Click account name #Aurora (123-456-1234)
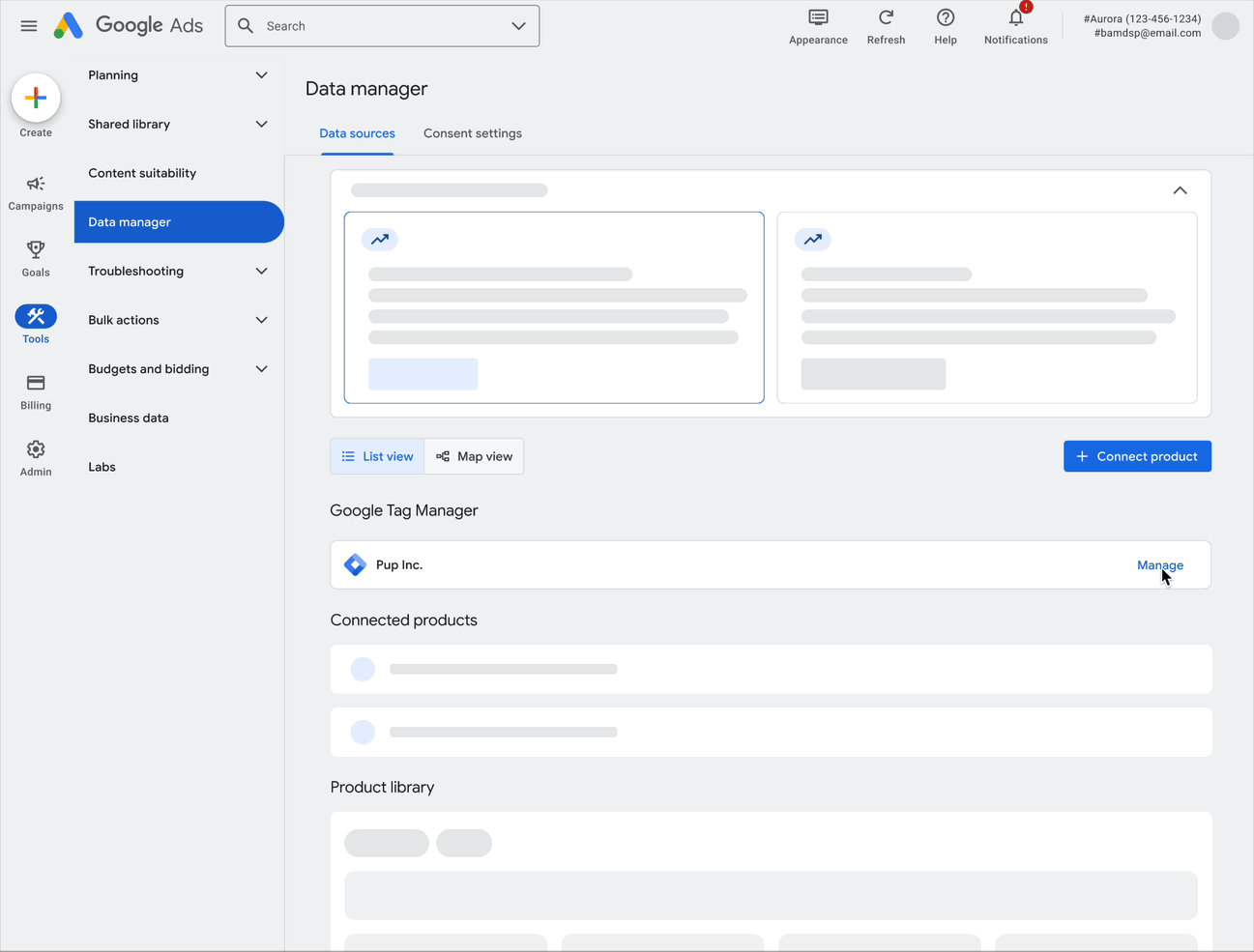 [1142, 18]
